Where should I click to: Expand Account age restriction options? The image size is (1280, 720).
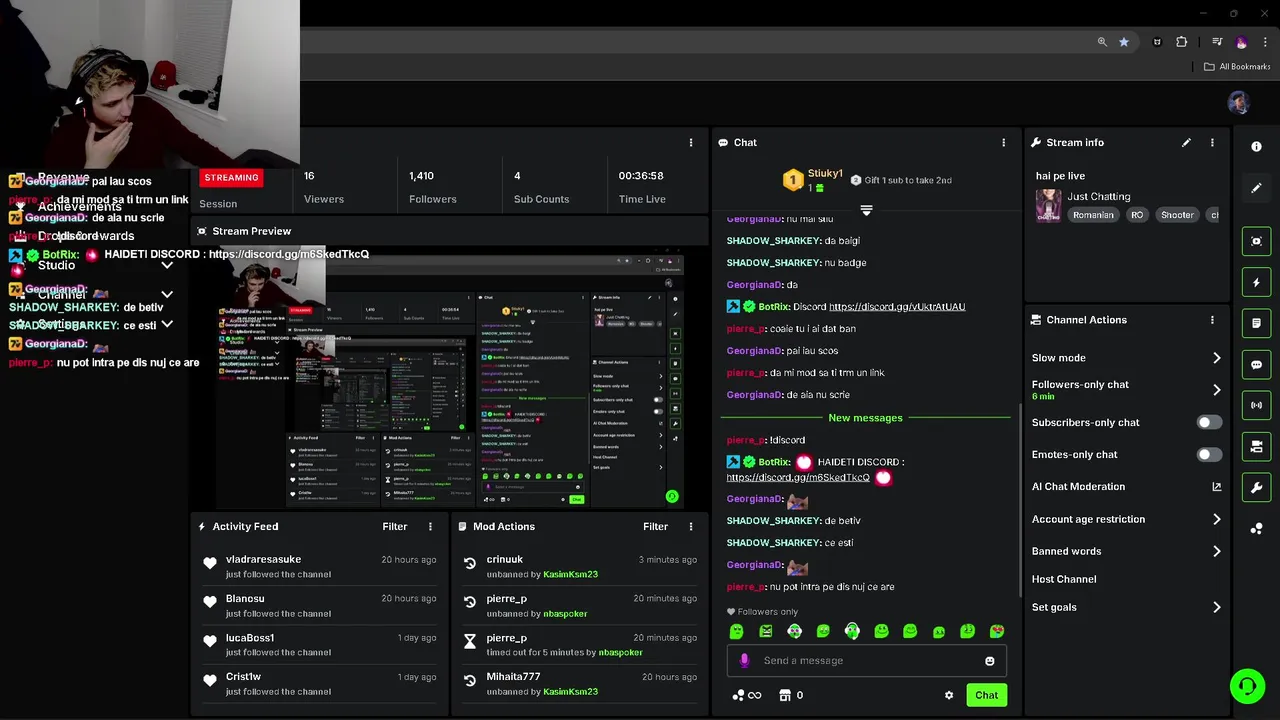coord(1216,519)
